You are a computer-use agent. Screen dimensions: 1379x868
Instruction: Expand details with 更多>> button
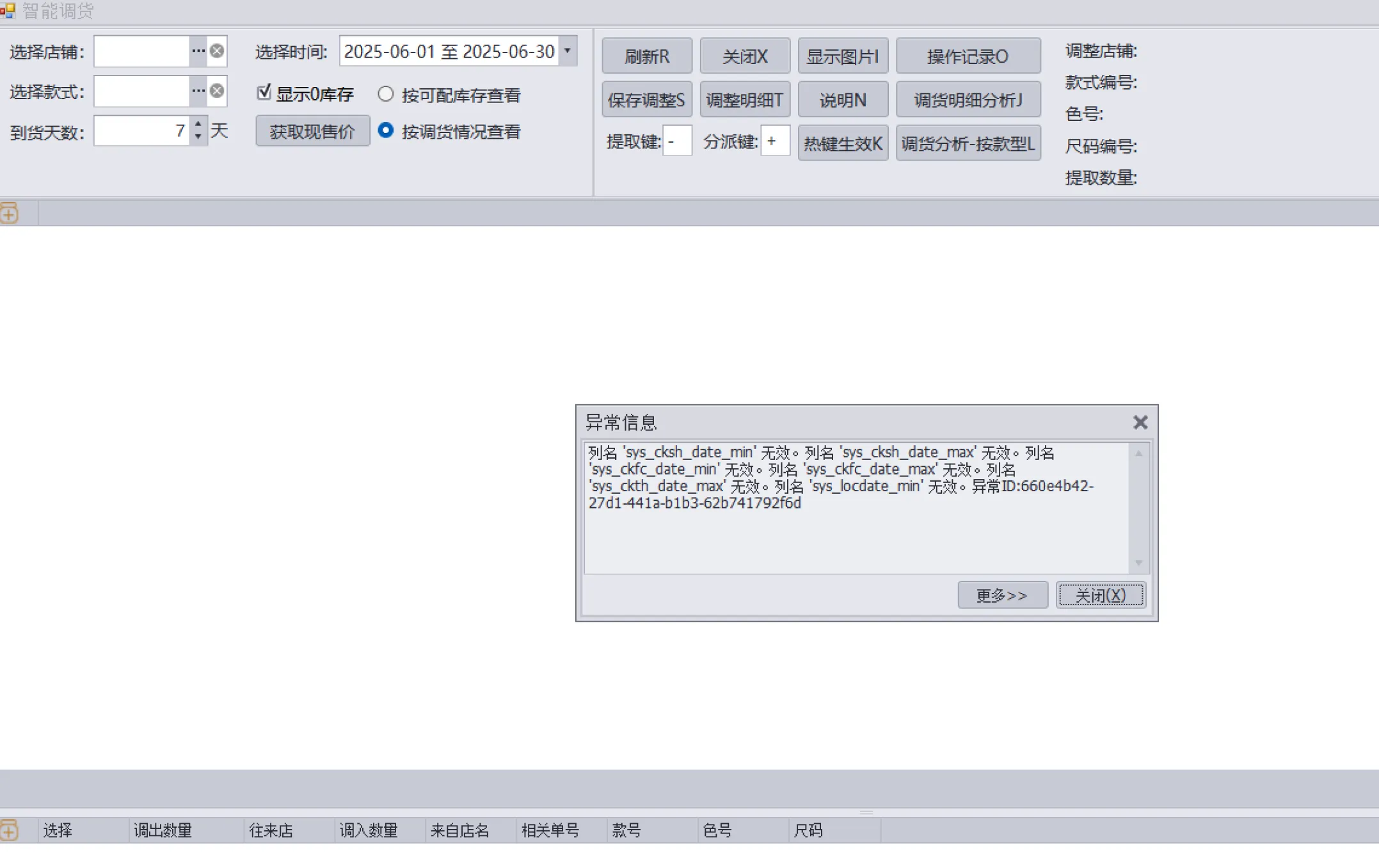[1002, 595]
